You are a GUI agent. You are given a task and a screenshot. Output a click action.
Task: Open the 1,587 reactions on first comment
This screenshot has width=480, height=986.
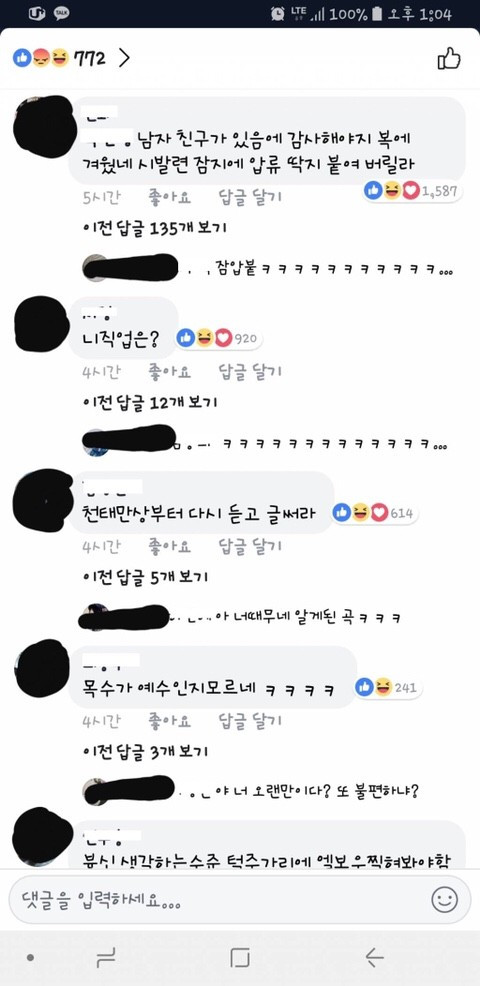[x=413, y=191]
